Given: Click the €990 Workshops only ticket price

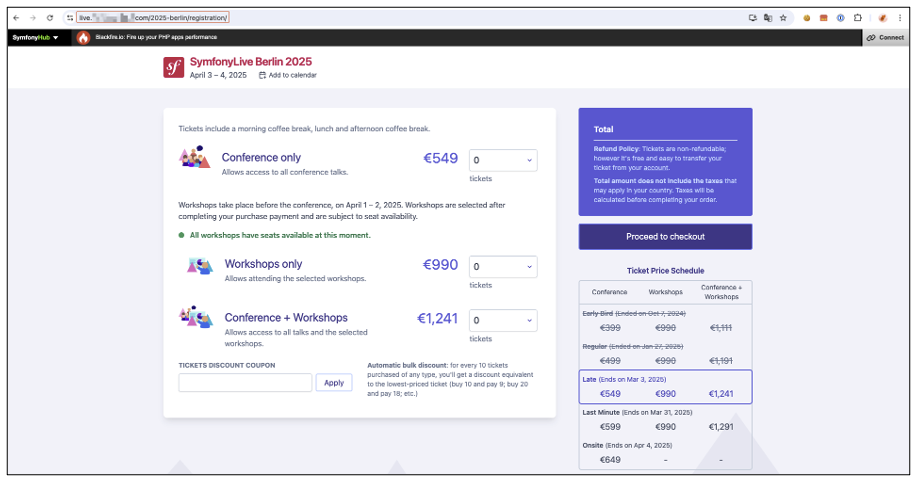Looking at the screenshot, I should pos(440,265).
